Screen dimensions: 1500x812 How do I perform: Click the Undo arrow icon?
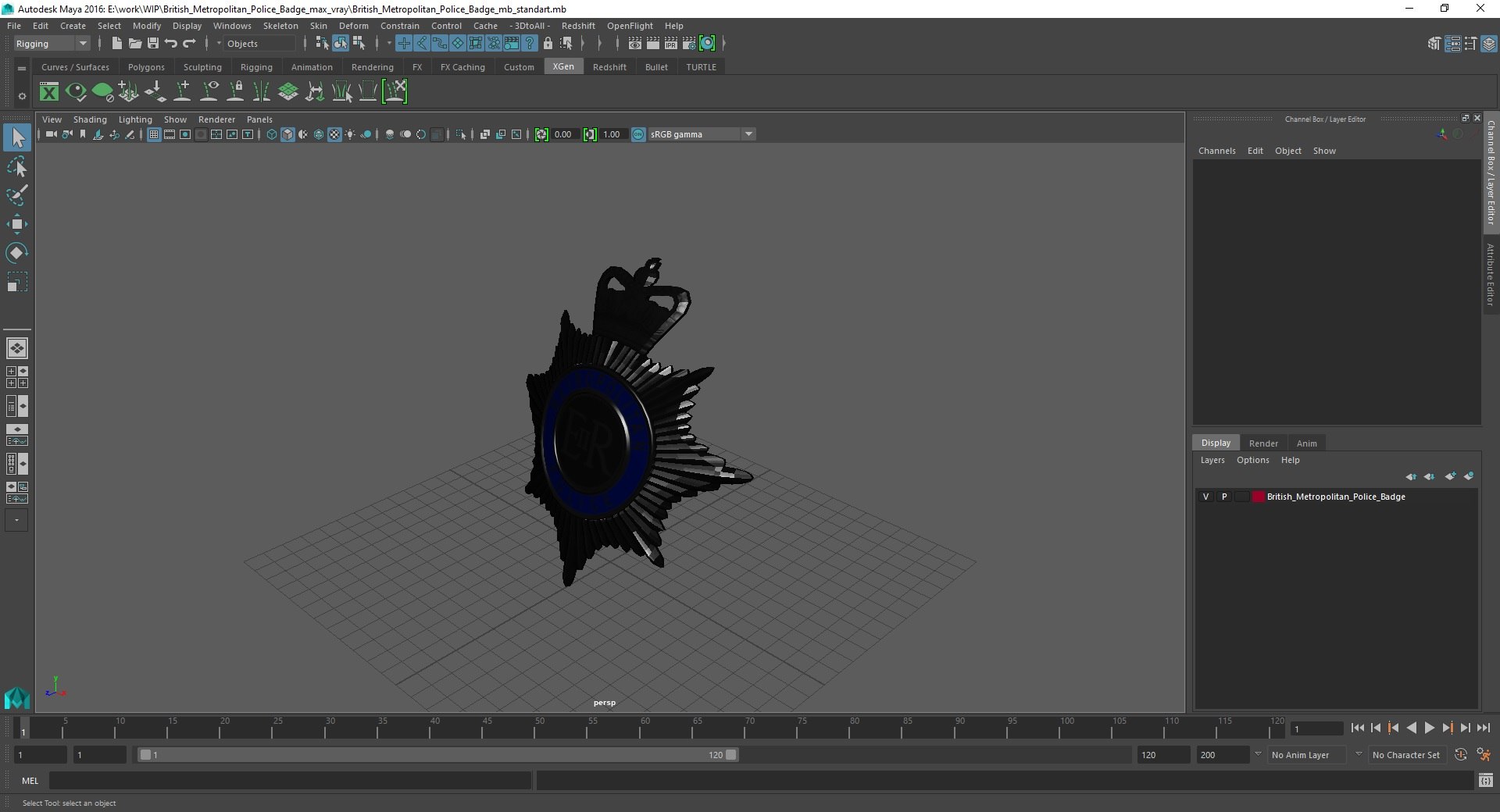point(171,44)
